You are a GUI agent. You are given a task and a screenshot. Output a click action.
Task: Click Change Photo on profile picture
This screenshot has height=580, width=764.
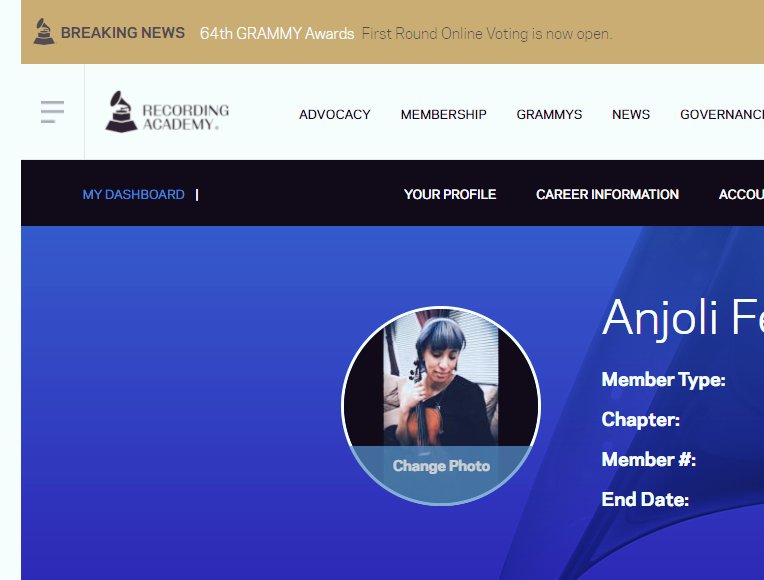pyautogui.click(x=441, y=466)
